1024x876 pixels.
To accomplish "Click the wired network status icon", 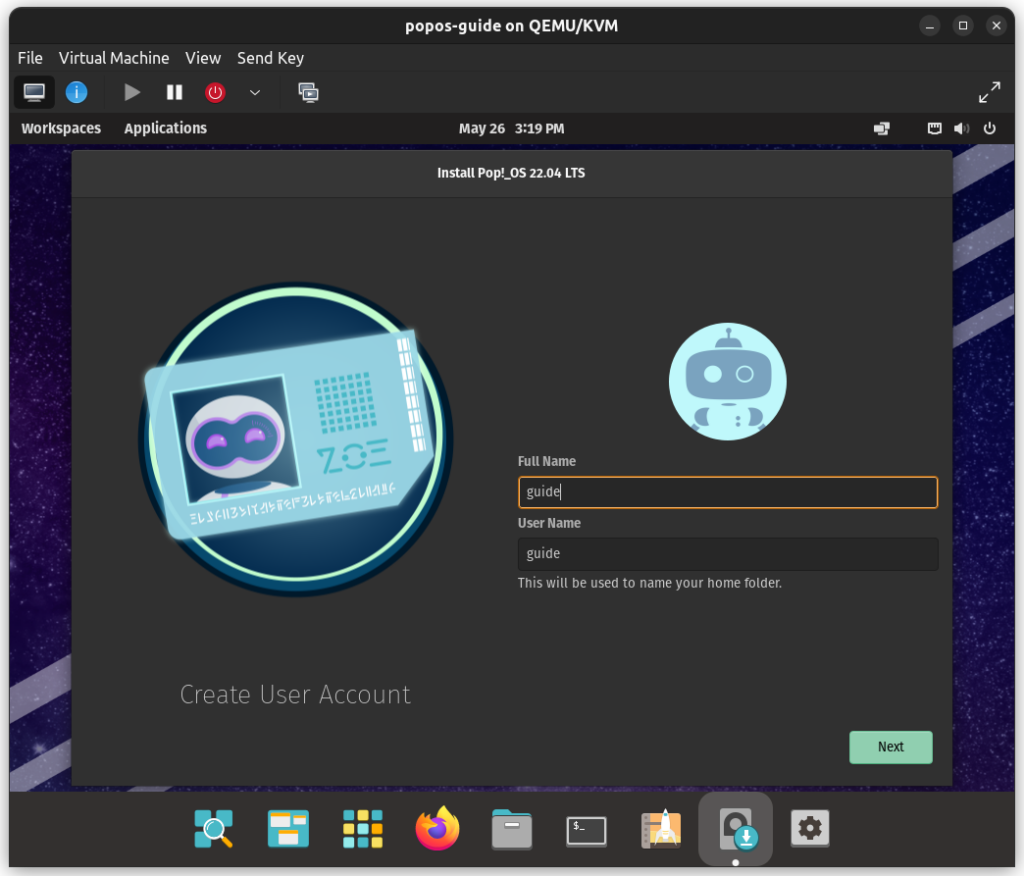I will [x=935, y=129].
